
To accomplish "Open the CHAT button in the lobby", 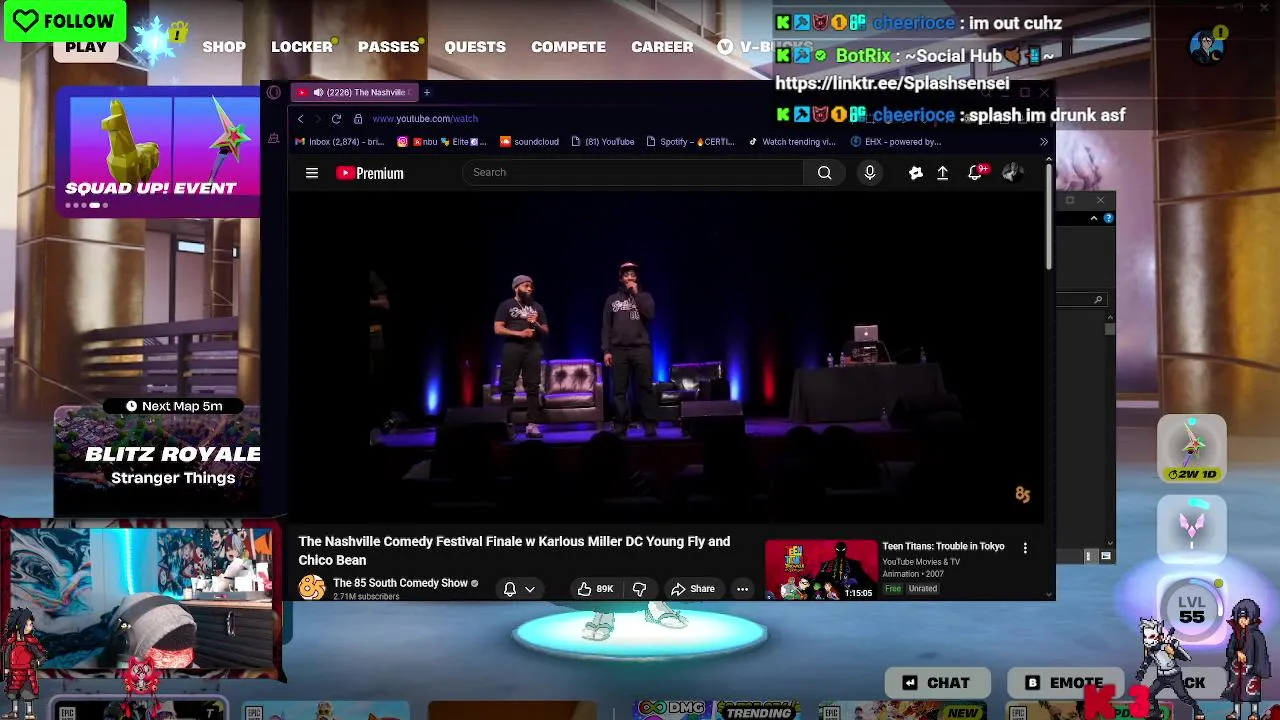I will pos(937,683).
